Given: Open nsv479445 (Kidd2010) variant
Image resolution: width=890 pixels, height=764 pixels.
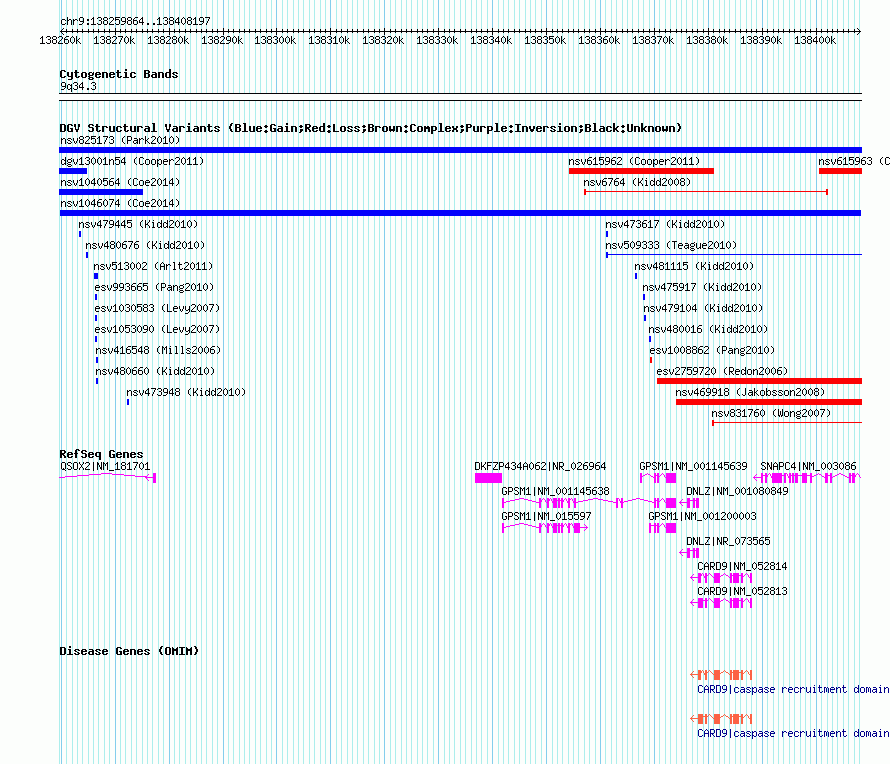Looking at the screenshot, I should (138, 224).
